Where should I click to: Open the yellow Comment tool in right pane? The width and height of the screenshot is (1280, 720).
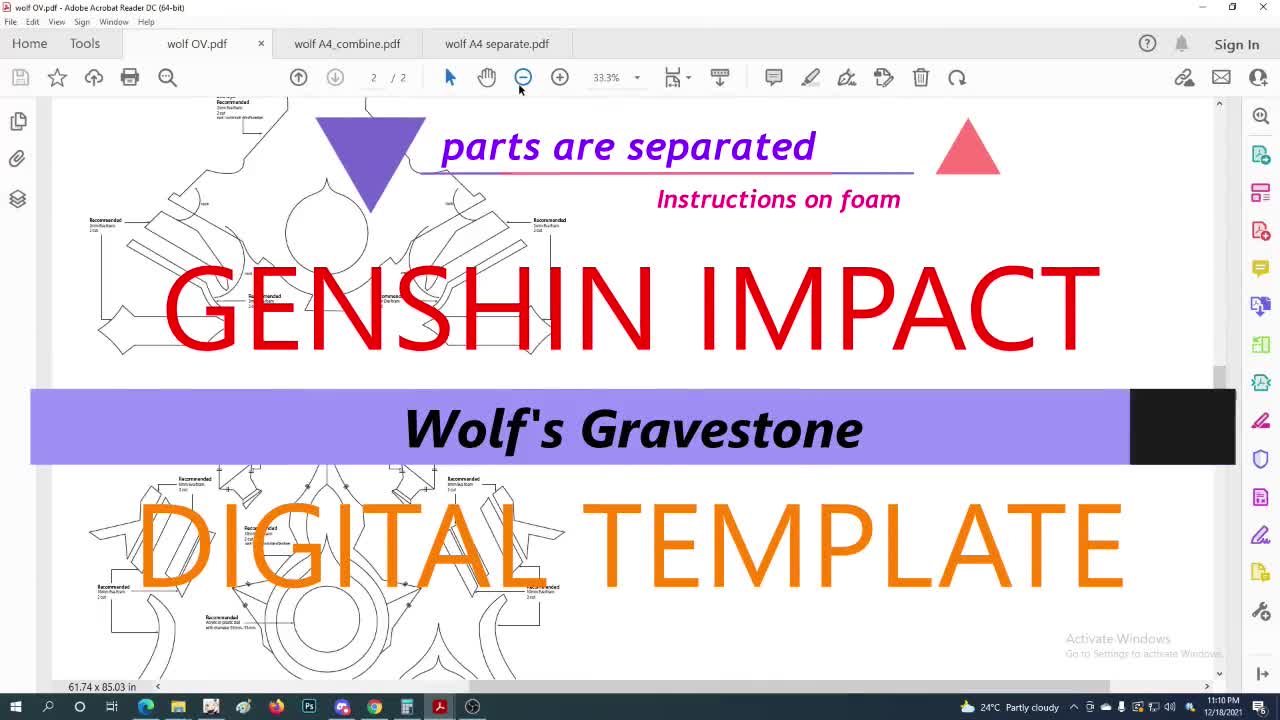coord(1261,268)
